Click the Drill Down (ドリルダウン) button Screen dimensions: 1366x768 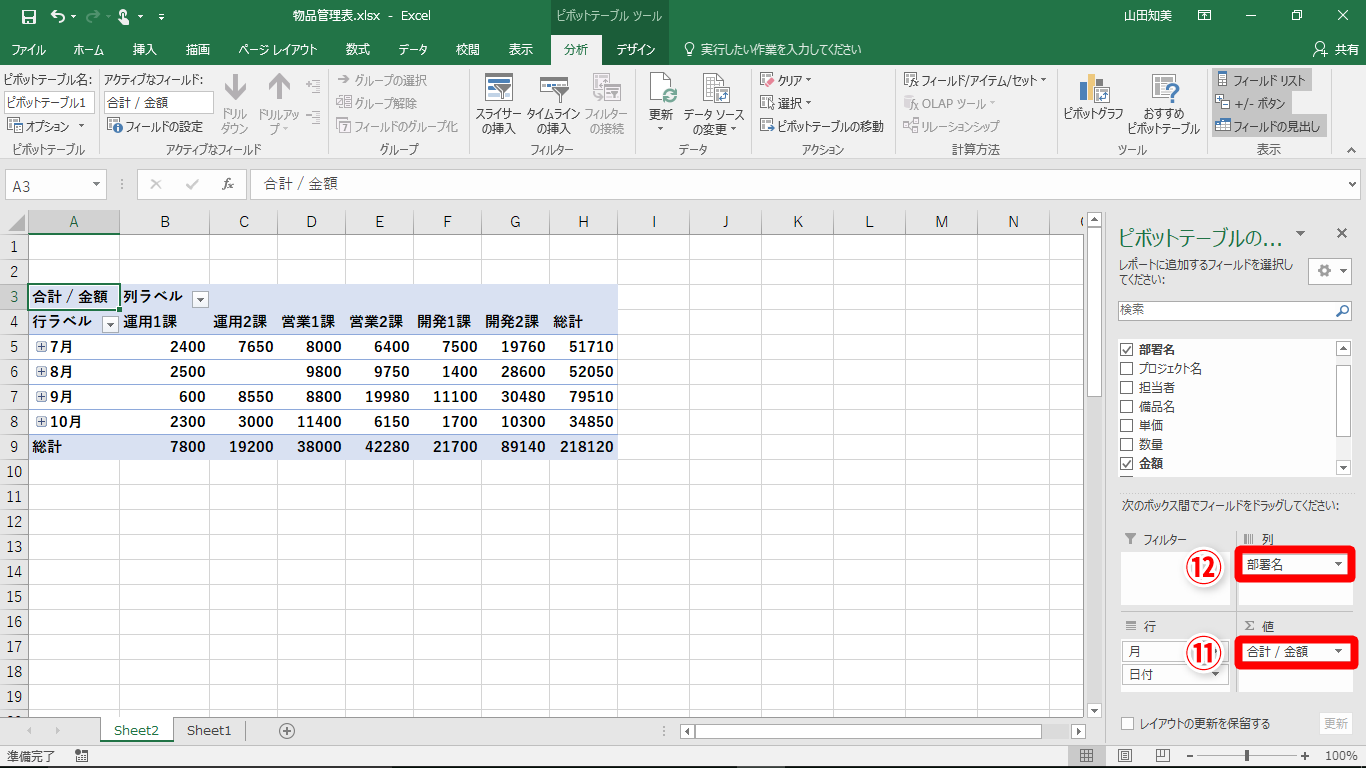(235, 103)
